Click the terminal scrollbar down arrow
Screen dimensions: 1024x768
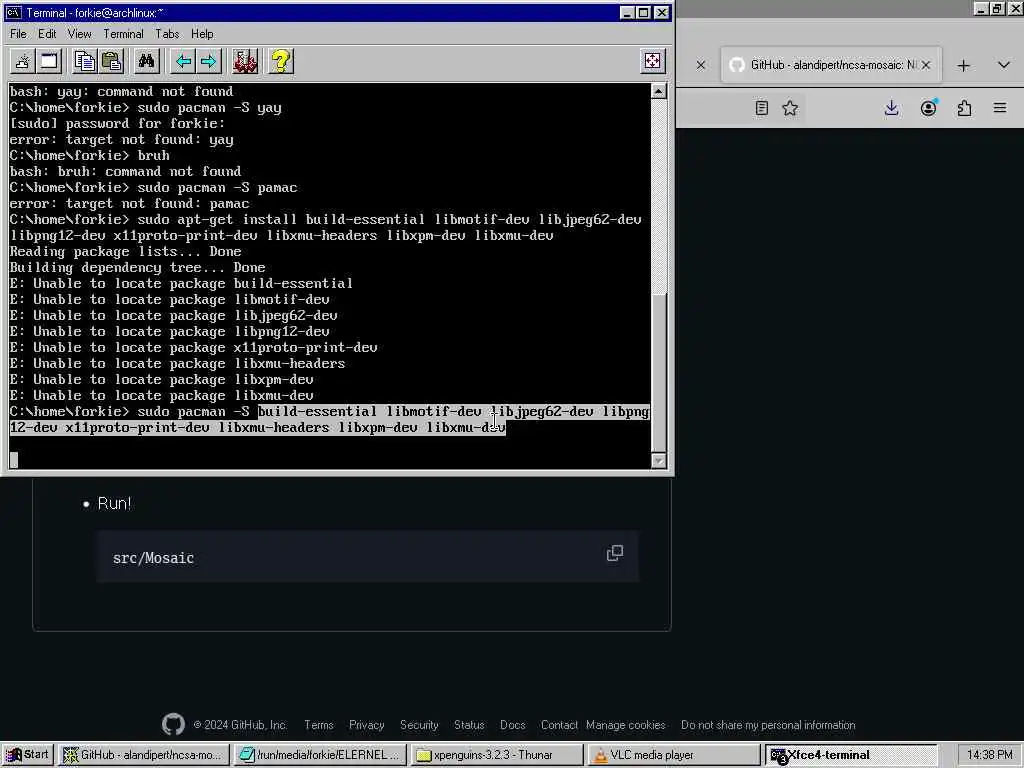[658, 460]
